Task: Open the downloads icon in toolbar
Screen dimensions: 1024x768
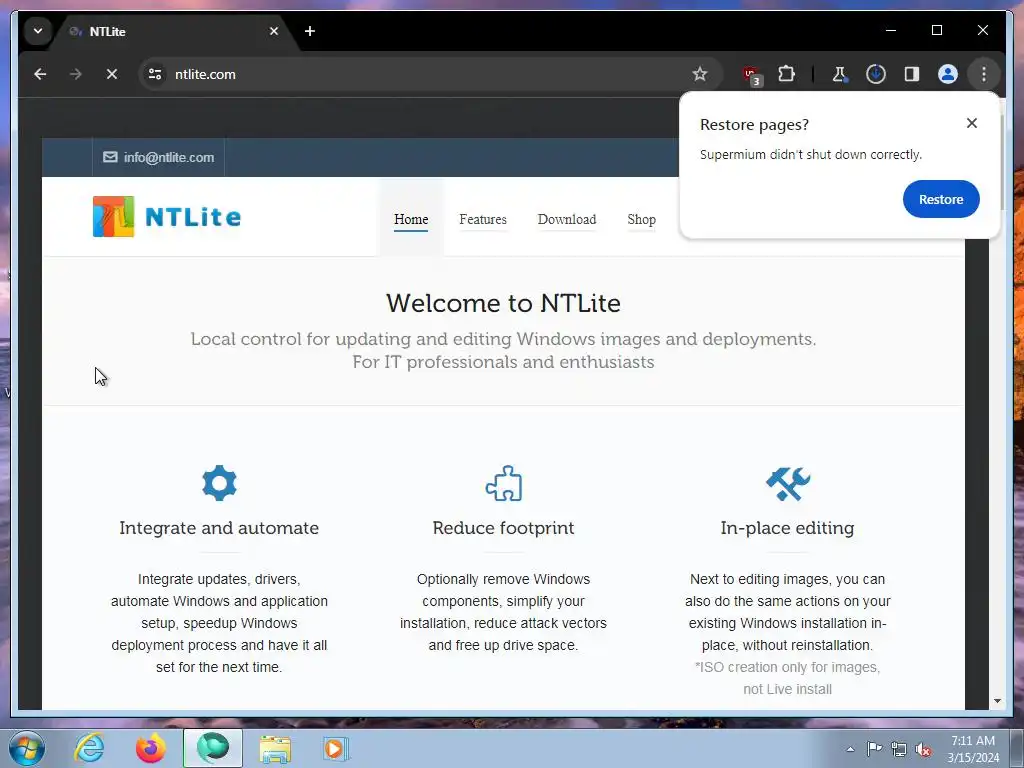Action: point(876,74)
